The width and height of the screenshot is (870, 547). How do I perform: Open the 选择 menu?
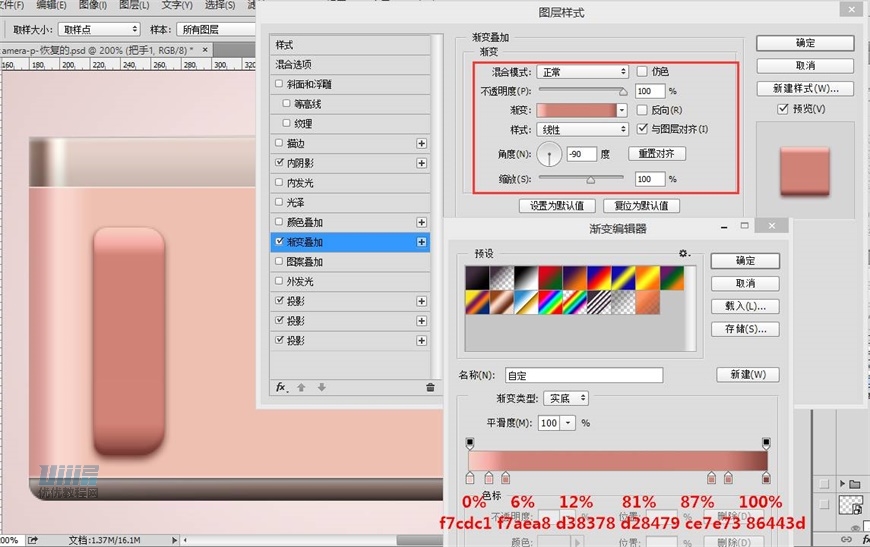[220, 5]
